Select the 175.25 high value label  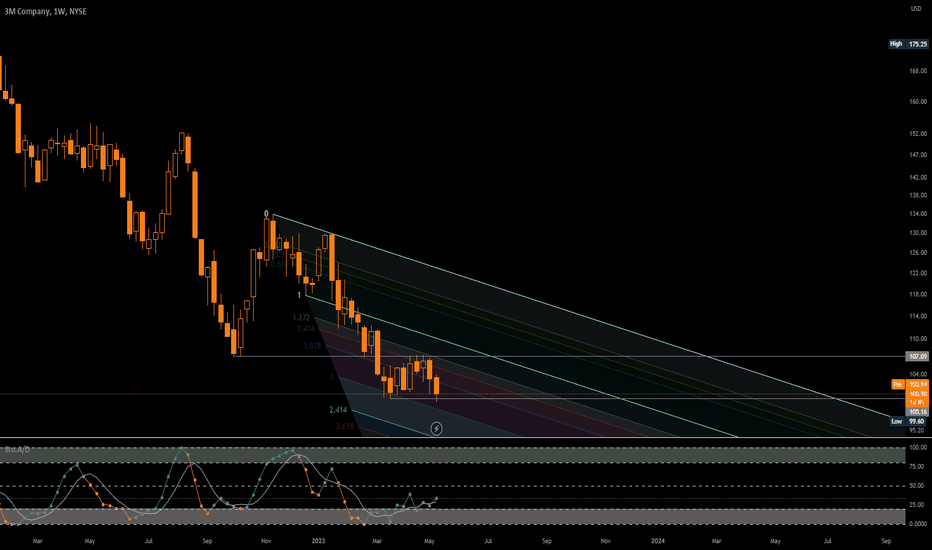[x=918, y=44]
